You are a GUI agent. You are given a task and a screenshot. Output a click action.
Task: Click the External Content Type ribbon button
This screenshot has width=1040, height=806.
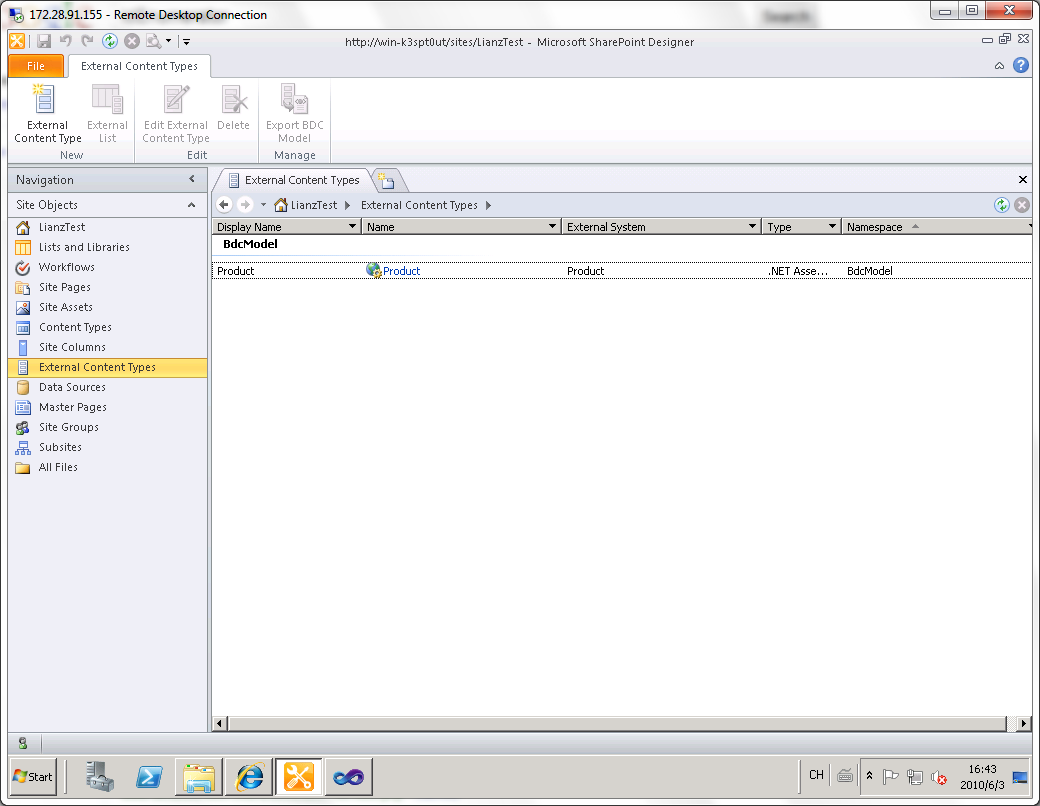(47, 113)
